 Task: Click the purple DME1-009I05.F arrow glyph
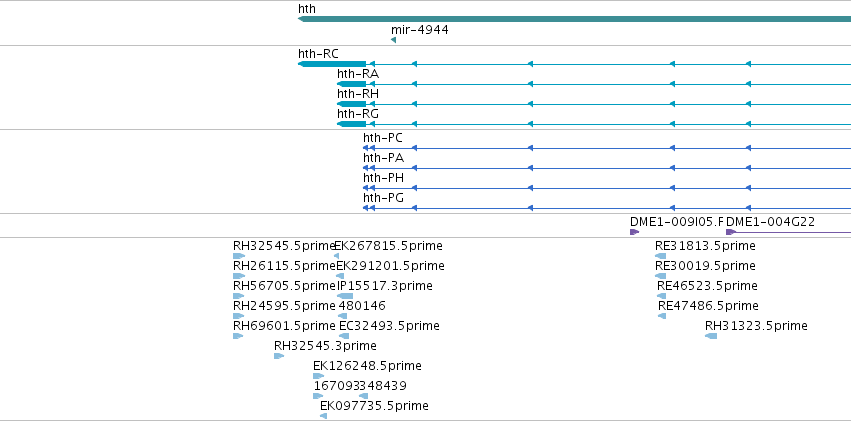click(634, 232)
